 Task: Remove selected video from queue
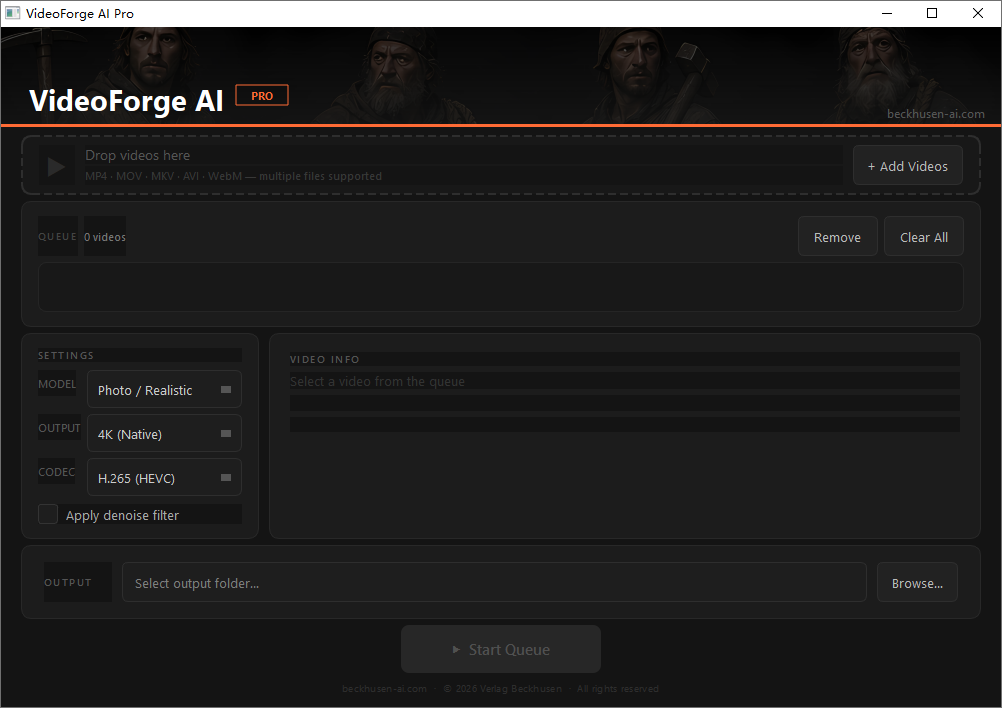pyautogui.click(x=837, y=236)
